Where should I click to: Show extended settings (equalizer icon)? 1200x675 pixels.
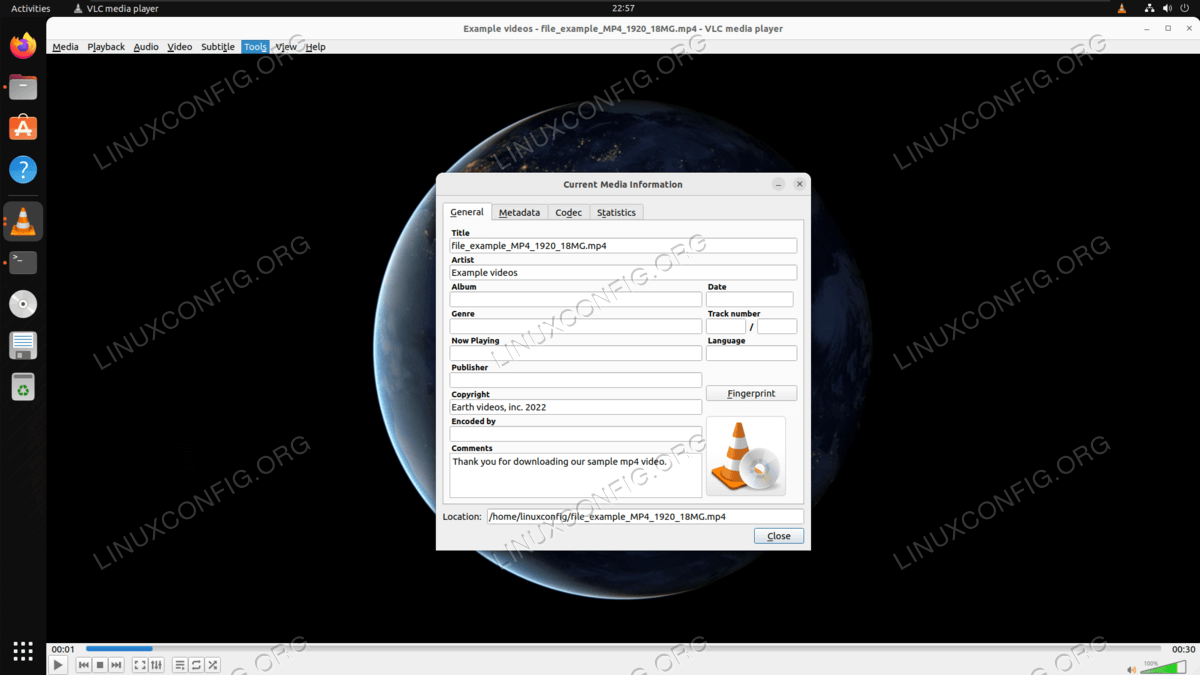click(x=156, y=665)
